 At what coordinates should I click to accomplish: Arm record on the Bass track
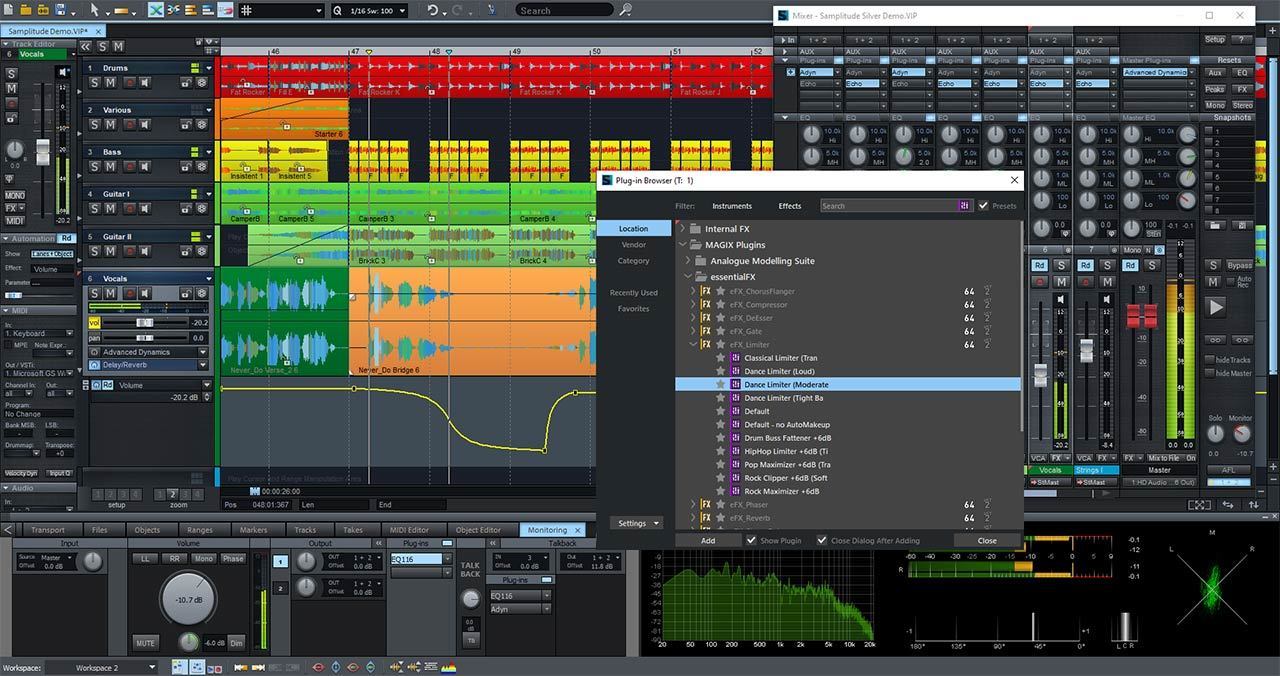point(130,166)
